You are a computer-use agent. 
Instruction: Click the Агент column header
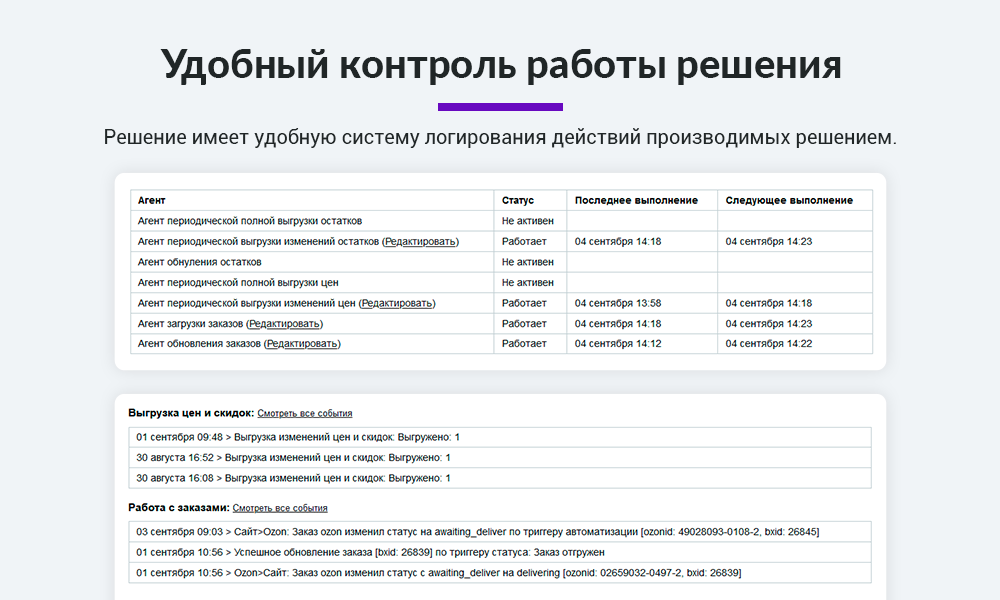pyautogui.click(x=152, y=200)
